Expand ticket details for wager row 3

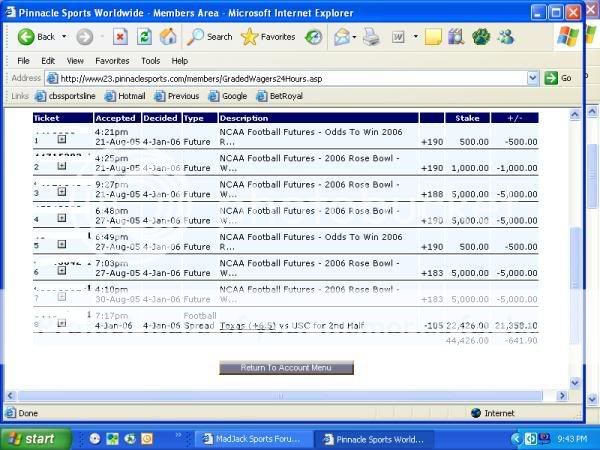click(x=62, y=193)
